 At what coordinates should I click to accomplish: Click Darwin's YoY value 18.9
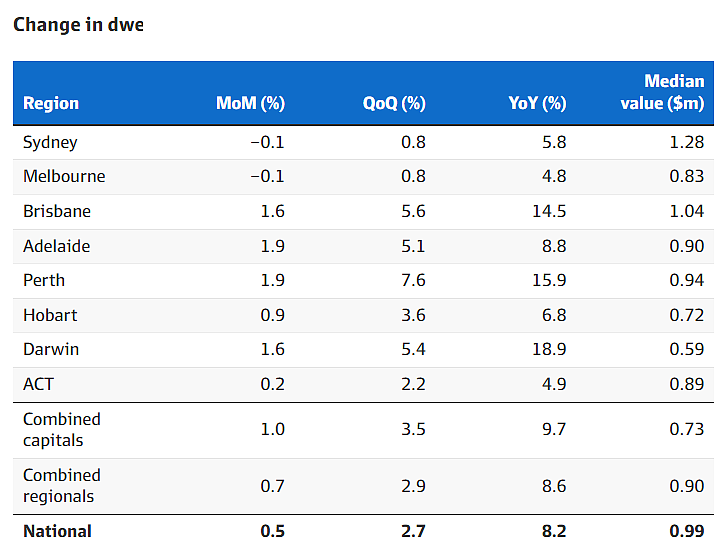549,349
